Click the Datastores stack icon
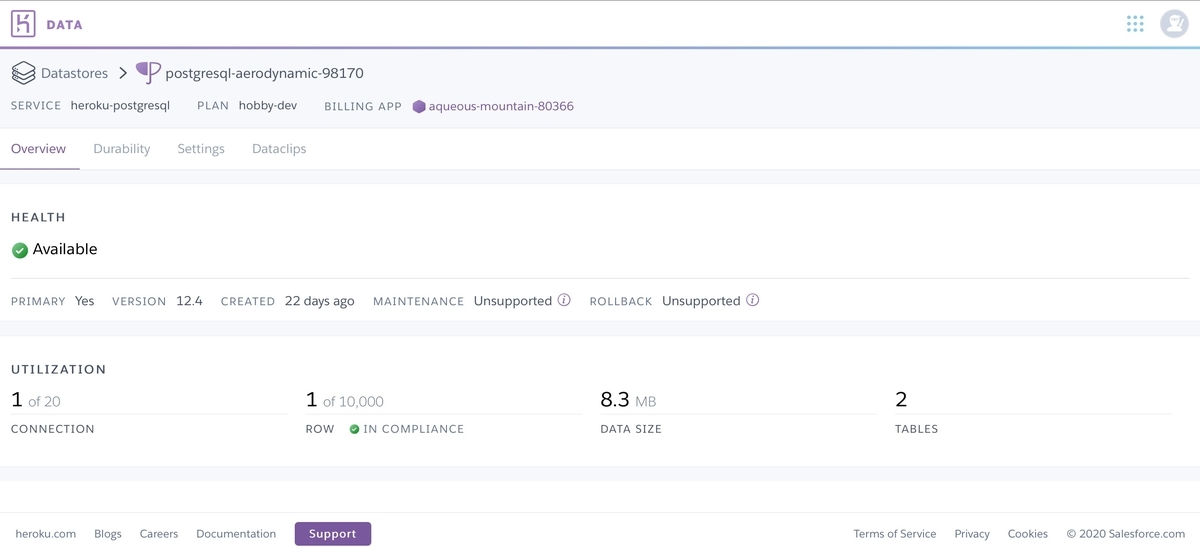This screenshot has height=553, width=1200. pos(23,73)
